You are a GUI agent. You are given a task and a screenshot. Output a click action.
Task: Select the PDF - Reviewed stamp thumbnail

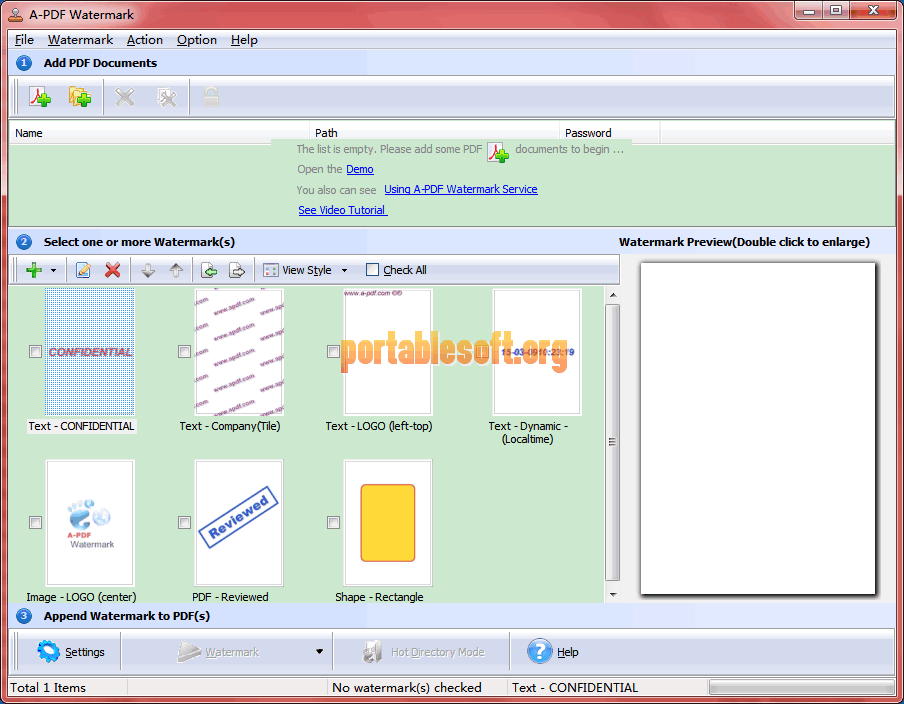pos(239,522)
